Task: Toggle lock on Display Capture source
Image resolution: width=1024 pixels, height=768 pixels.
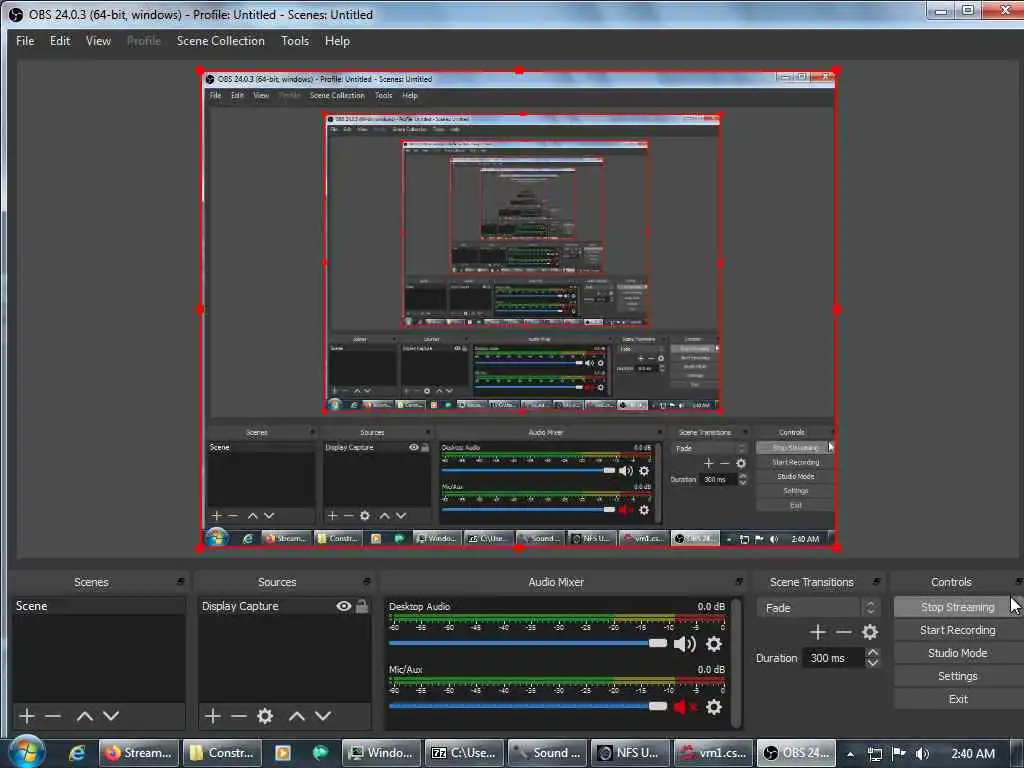Action: click(362, 606)
